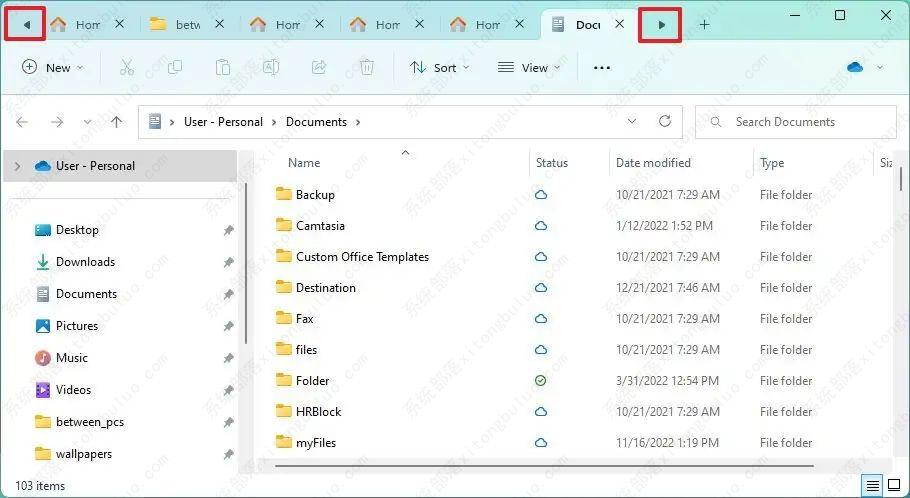The width and height of the screenshot is (910, 498).
Task: Open the See more three-dots menu
Action: (601, 67)
